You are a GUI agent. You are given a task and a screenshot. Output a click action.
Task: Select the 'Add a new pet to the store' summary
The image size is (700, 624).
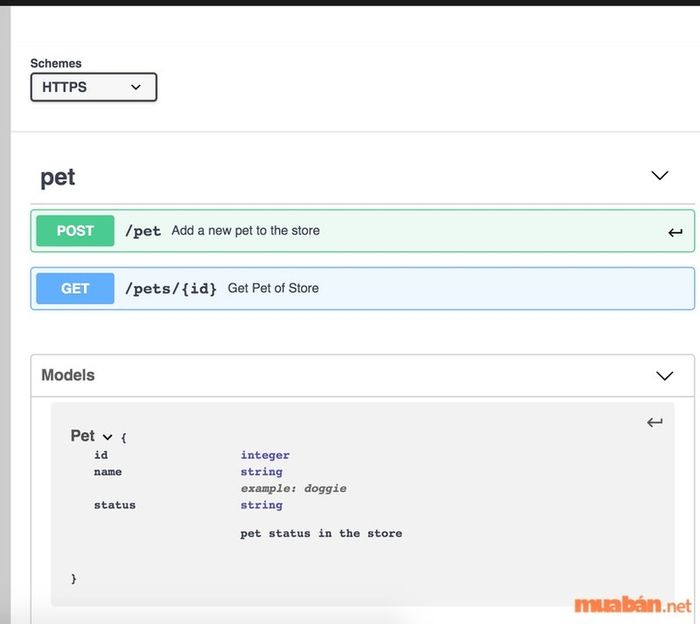pos(245,231)
